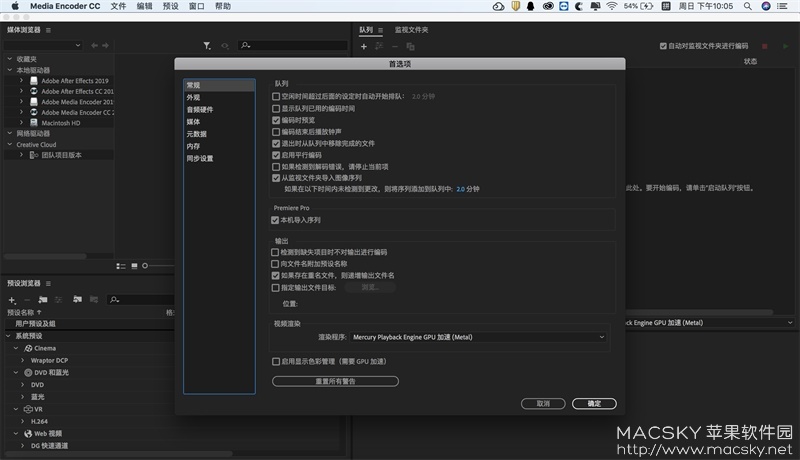Uncheck 本机导入序列 under Premiere Pro

(275, 220)
